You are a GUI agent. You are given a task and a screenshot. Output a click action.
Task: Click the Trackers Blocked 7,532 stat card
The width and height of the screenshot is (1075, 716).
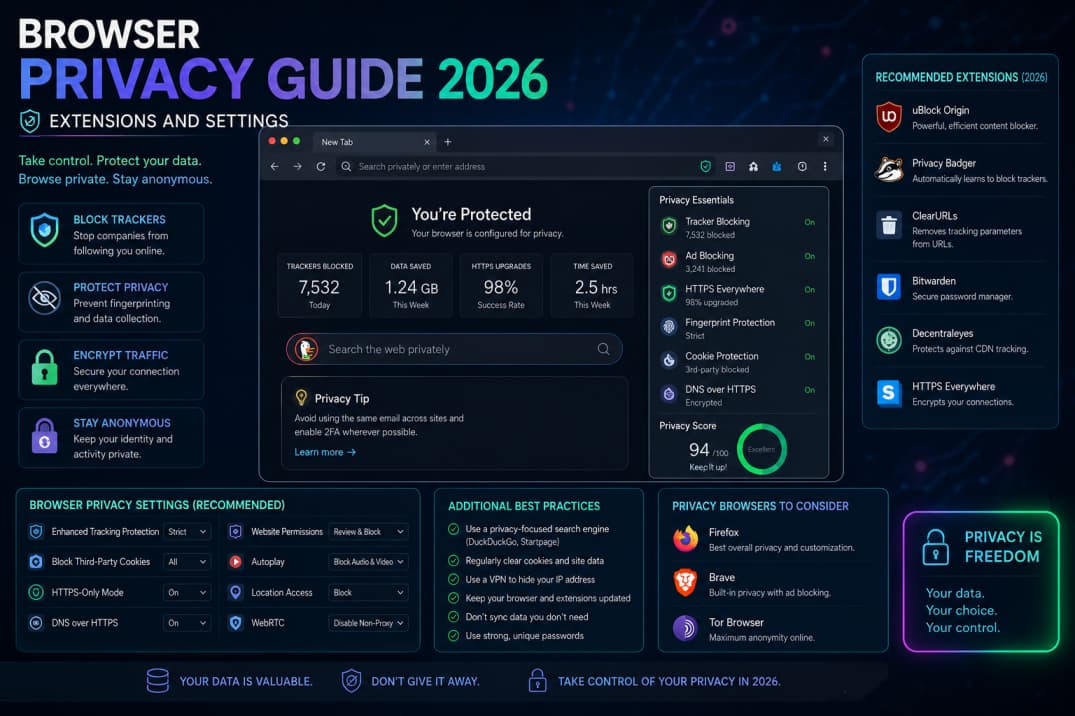tap(319, 285)
